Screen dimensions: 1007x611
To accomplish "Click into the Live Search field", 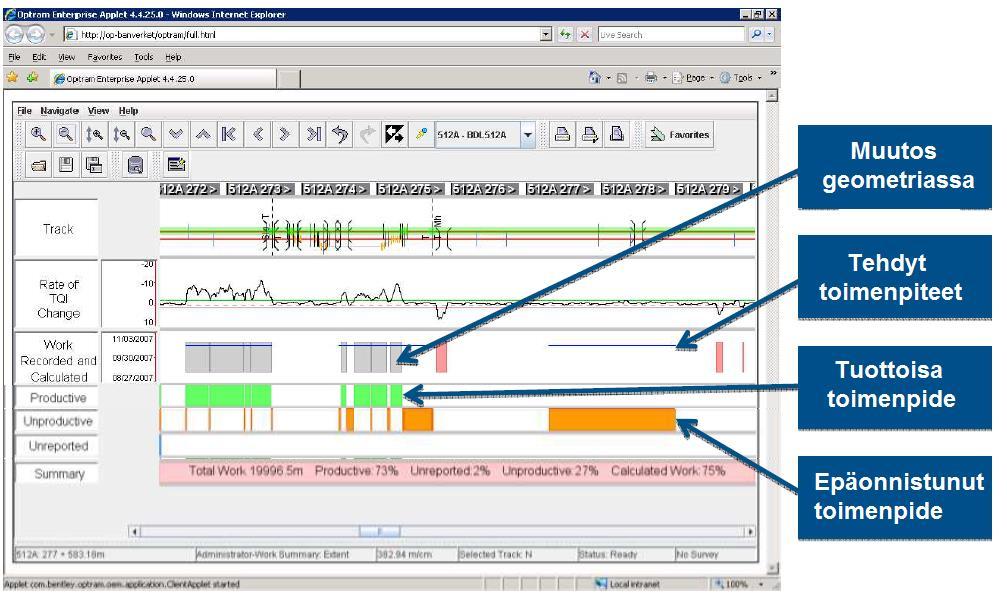I will pyautogui.click(x=671, y=35).
